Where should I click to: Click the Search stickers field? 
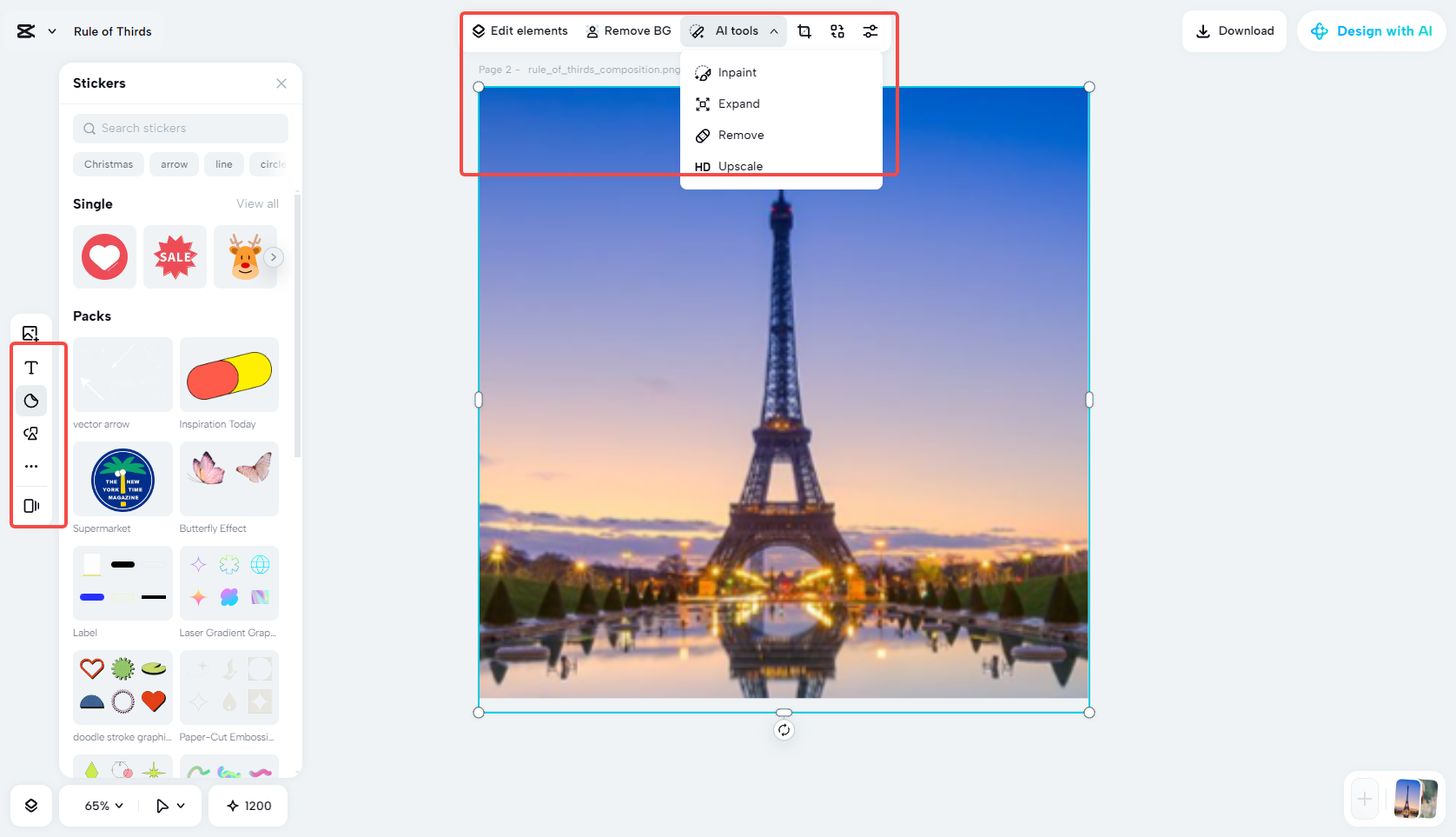point(180,128)
